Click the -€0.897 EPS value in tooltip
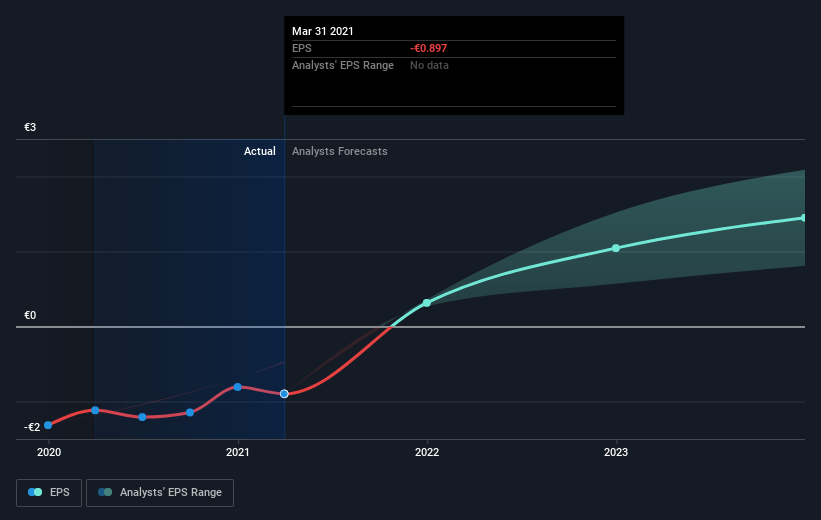 428,48
